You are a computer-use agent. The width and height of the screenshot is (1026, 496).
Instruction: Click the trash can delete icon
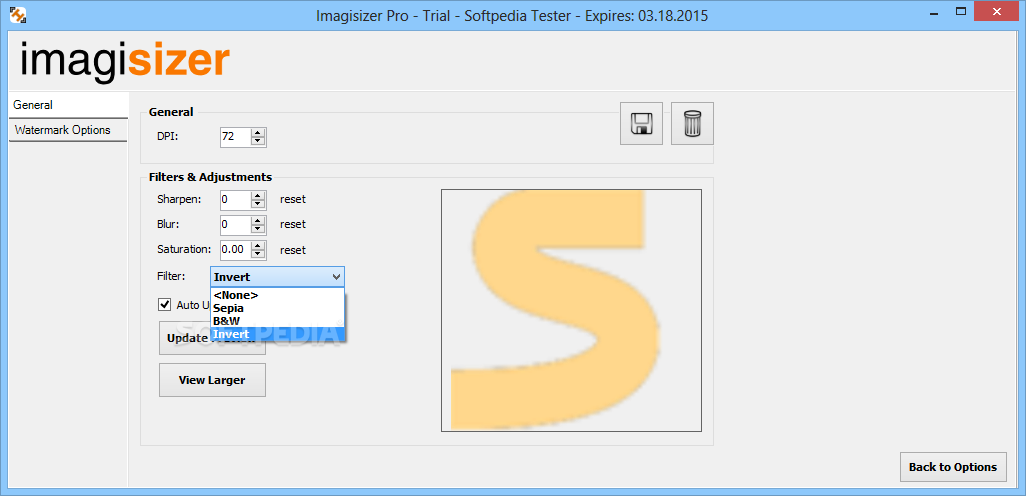click(x=692, y=123)
